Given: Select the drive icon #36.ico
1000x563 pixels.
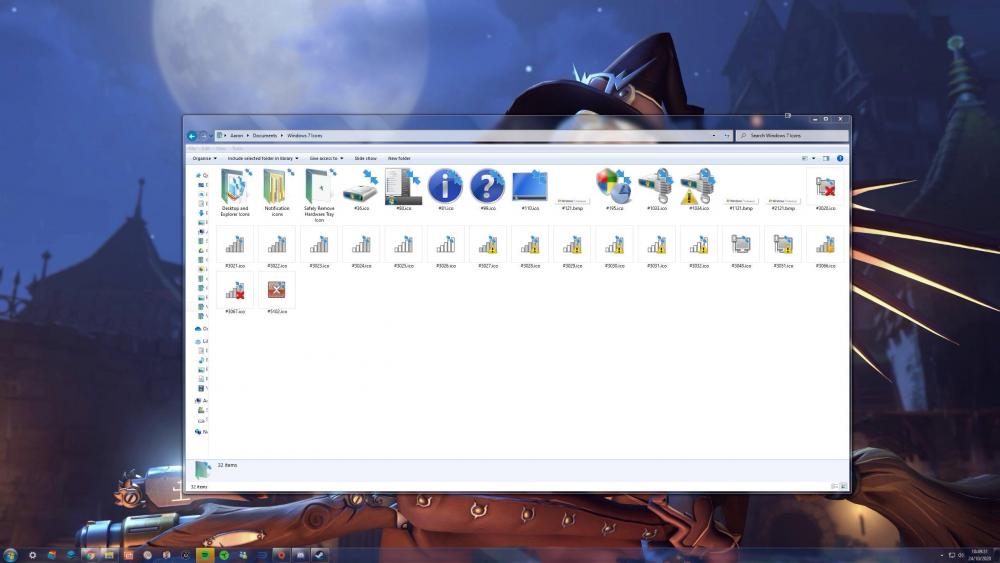Looking at the screenshot, I should [361, 187].
